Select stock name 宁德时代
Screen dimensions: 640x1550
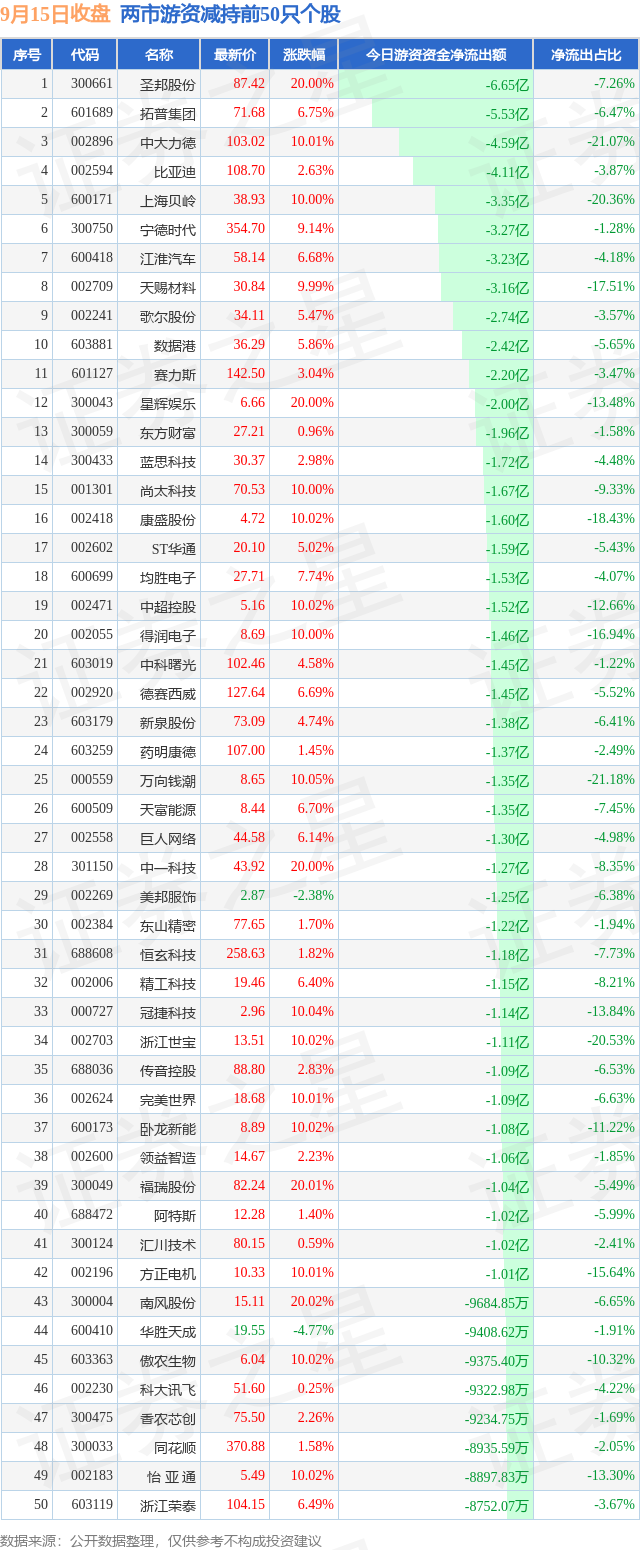click(x=168, y=229)
